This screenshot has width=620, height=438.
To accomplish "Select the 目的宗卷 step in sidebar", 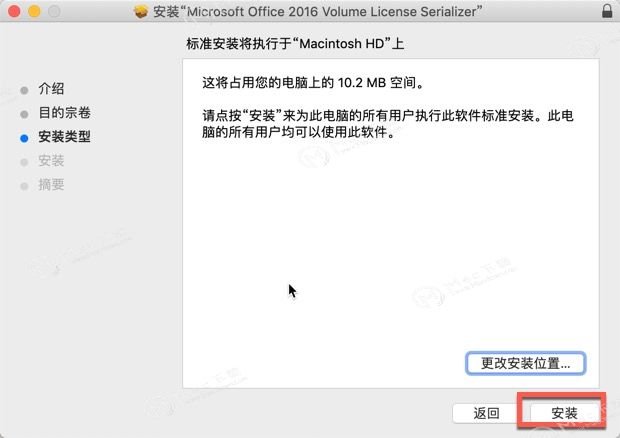I will [64, 113].
